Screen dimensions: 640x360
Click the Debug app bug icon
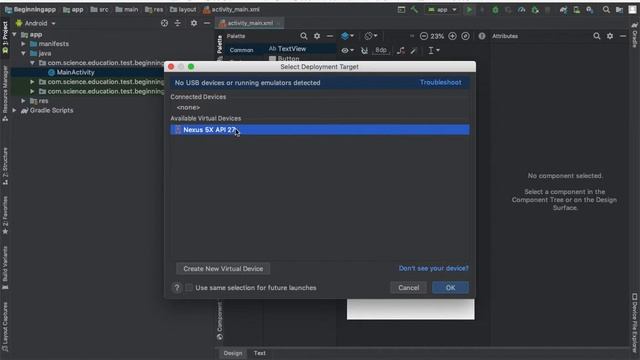tap(495, 10)
